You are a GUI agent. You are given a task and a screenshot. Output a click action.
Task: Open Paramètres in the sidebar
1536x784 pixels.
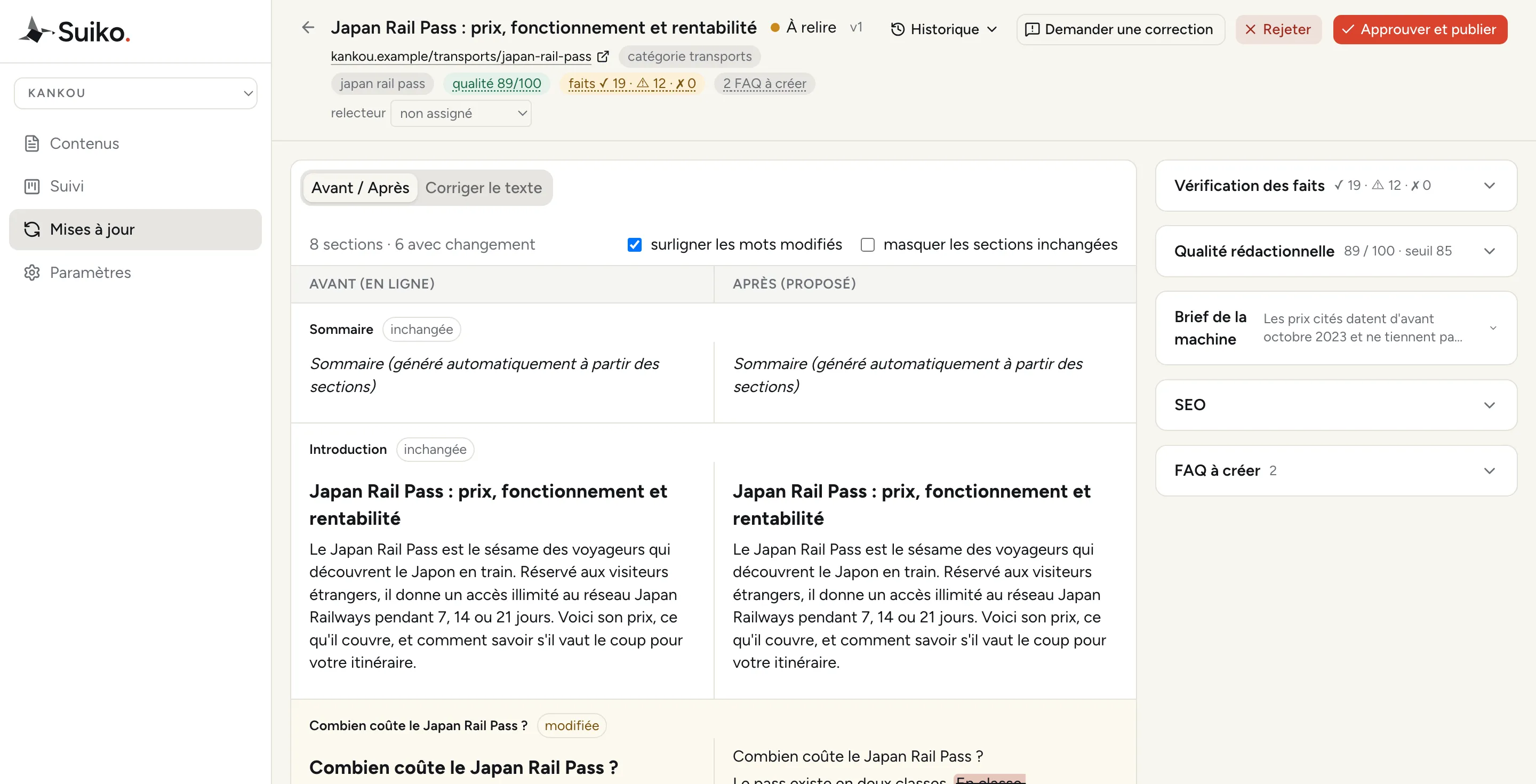click(x=135, y=273)
